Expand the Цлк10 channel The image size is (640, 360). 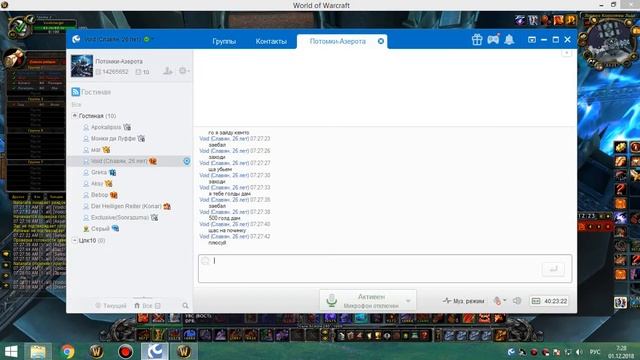[75, 240]
